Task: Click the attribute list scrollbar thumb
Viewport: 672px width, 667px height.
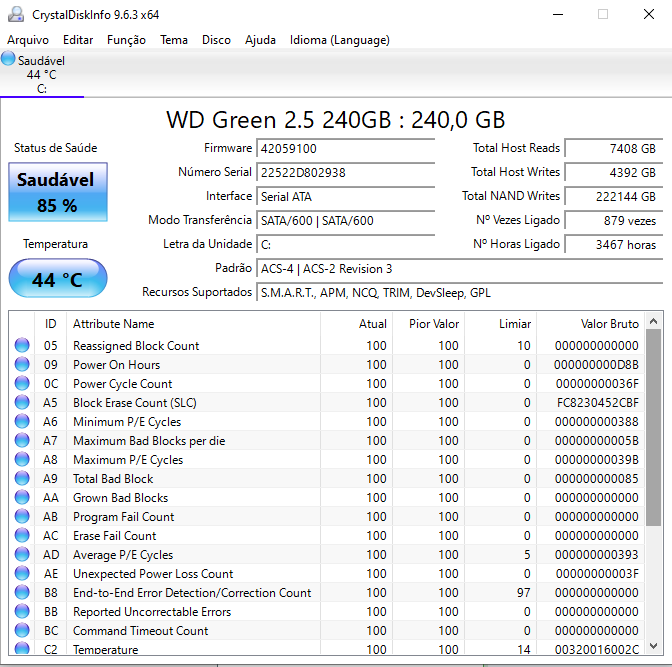Action: tap(654, 428)
